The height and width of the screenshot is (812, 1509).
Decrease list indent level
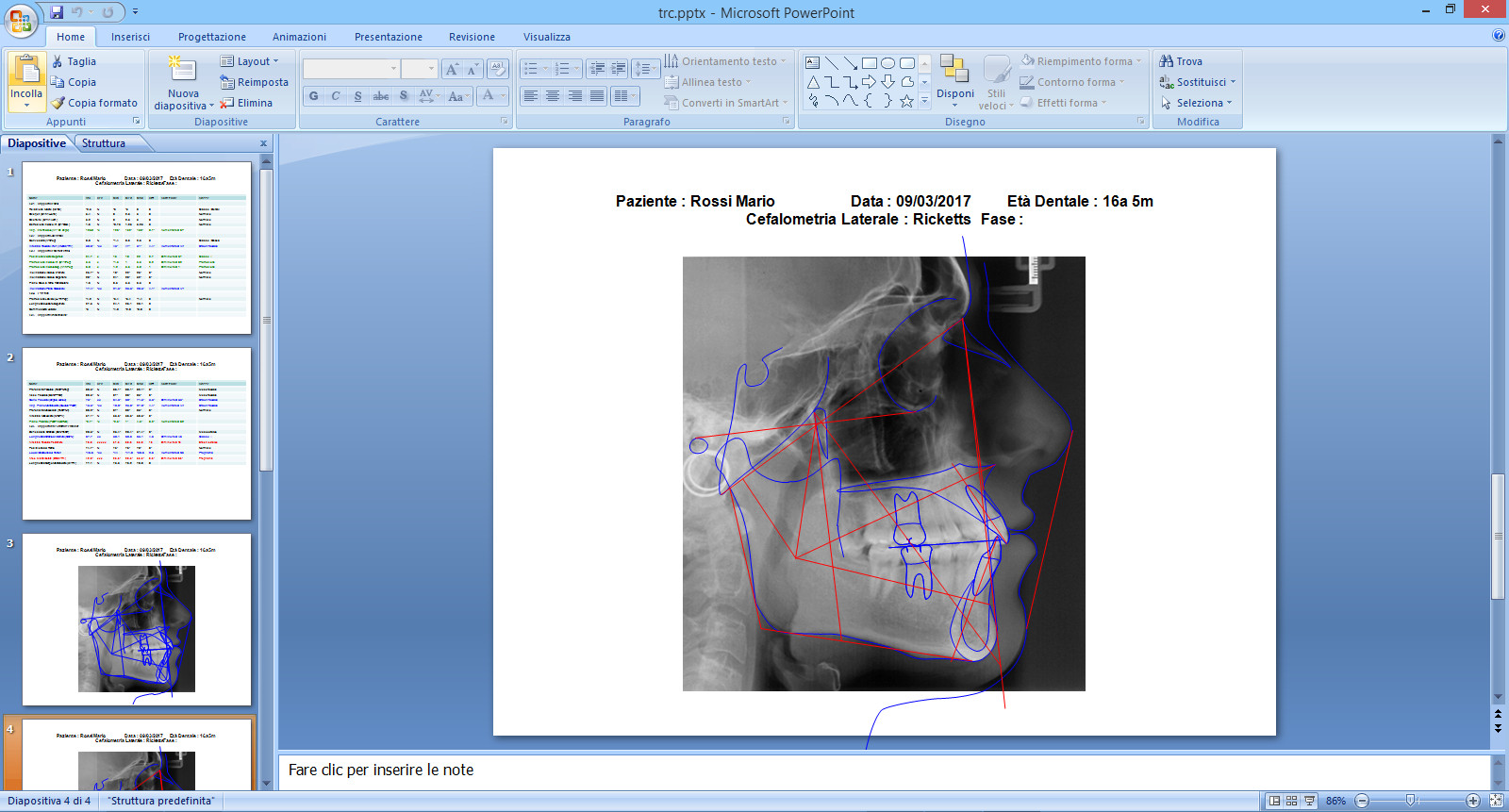(x=596, y=69)
